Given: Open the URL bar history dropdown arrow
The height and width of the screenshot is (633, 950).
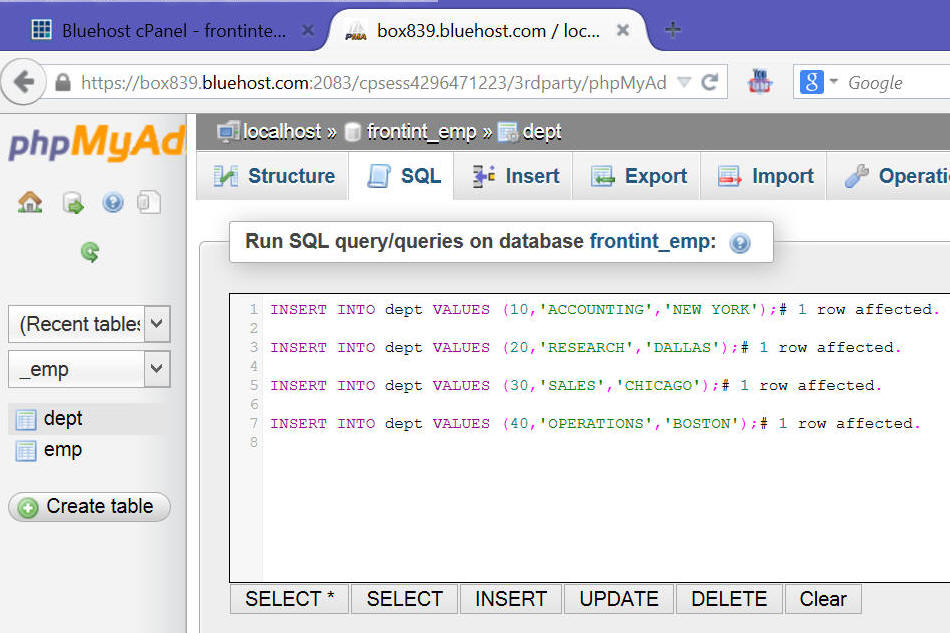Looking at the screenshot, I should click(x=684, y=82).
